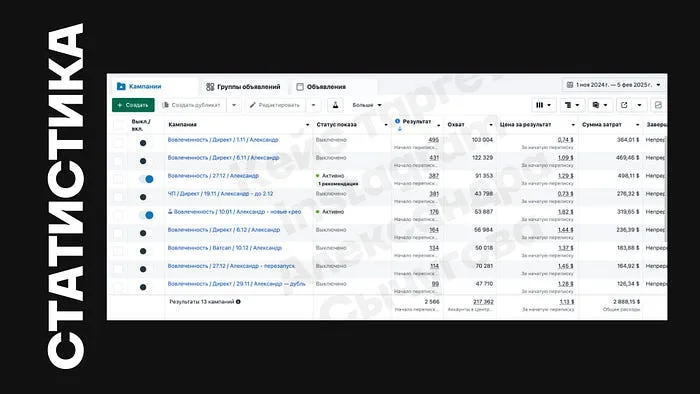Click the info icon beside Результат header
The height and width of the screenshot is (394, 700).
pyautogui.click(x=397, y=121)
